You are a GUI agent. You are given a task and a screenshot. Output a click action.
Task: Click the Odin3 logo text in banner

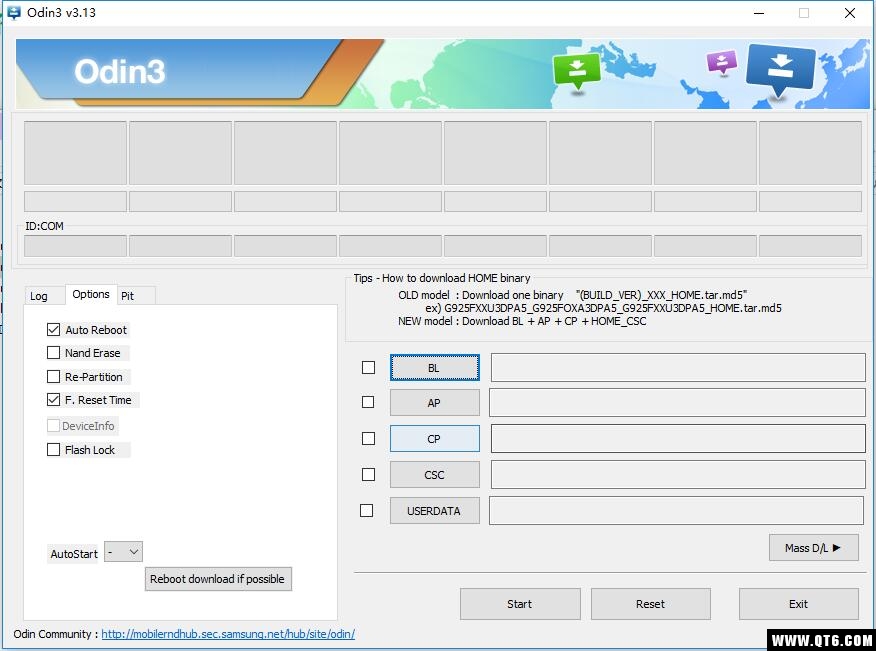pyautogui.click(x=120, y=72)
